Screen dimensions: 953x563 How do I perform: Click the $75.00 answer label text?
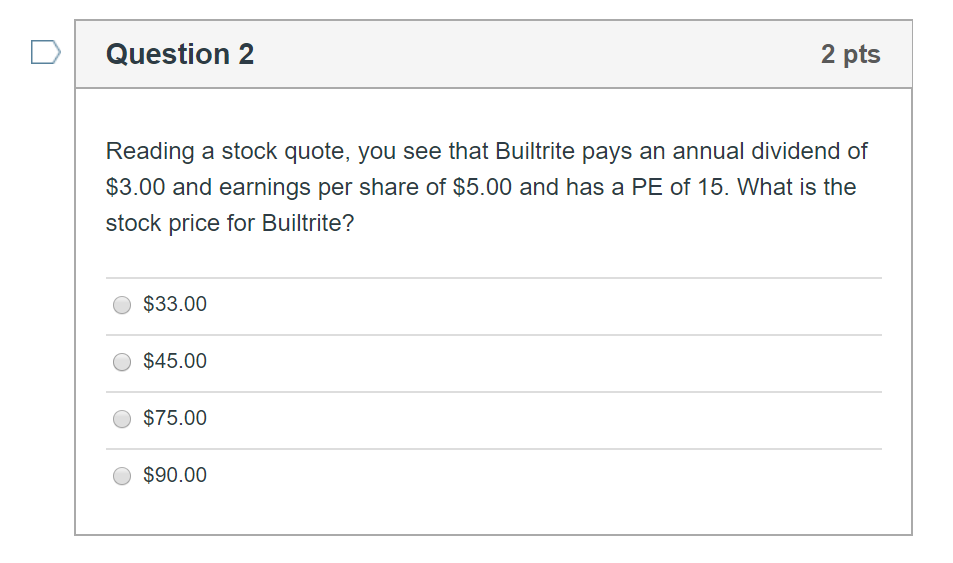coord(175,418)
